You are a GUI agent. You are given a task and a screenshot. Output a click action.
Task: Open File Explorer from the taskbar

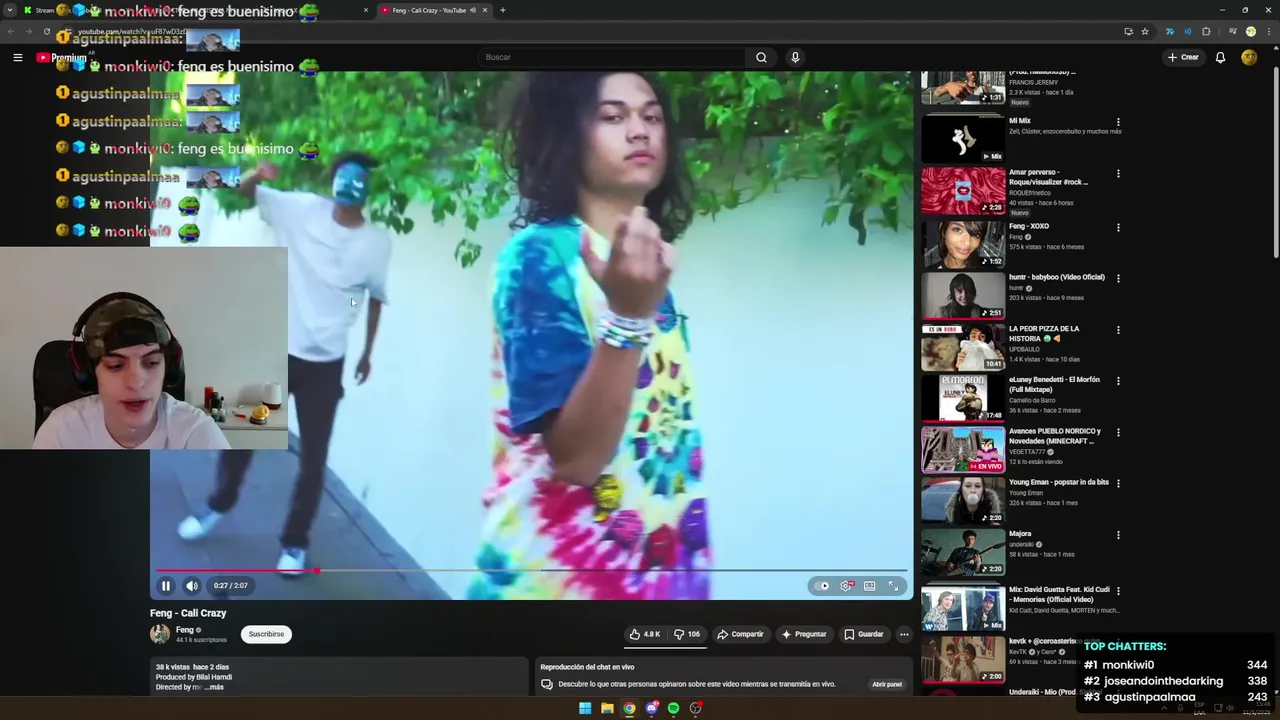pos(607,708)
